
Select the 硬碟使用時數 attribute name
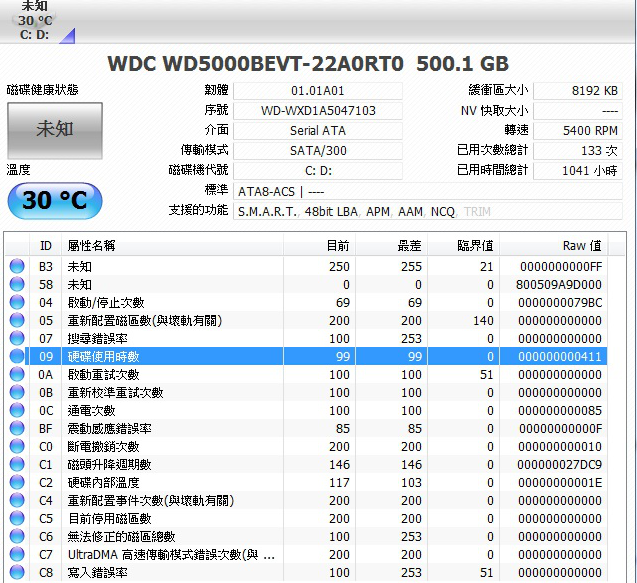tap(103, 356)
